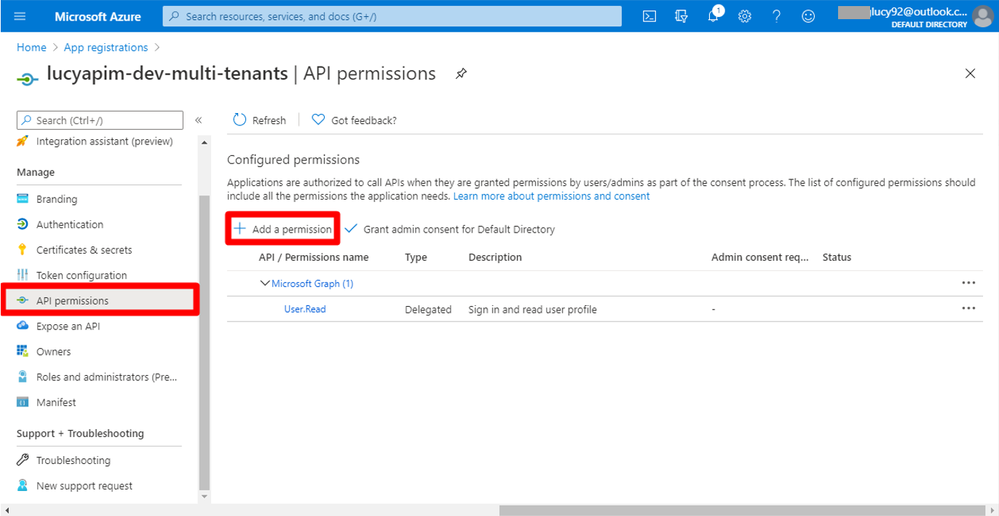Click the Authentication icon
Image resolution: width=999 pixels, height=516 pixels.
point(22,224)
